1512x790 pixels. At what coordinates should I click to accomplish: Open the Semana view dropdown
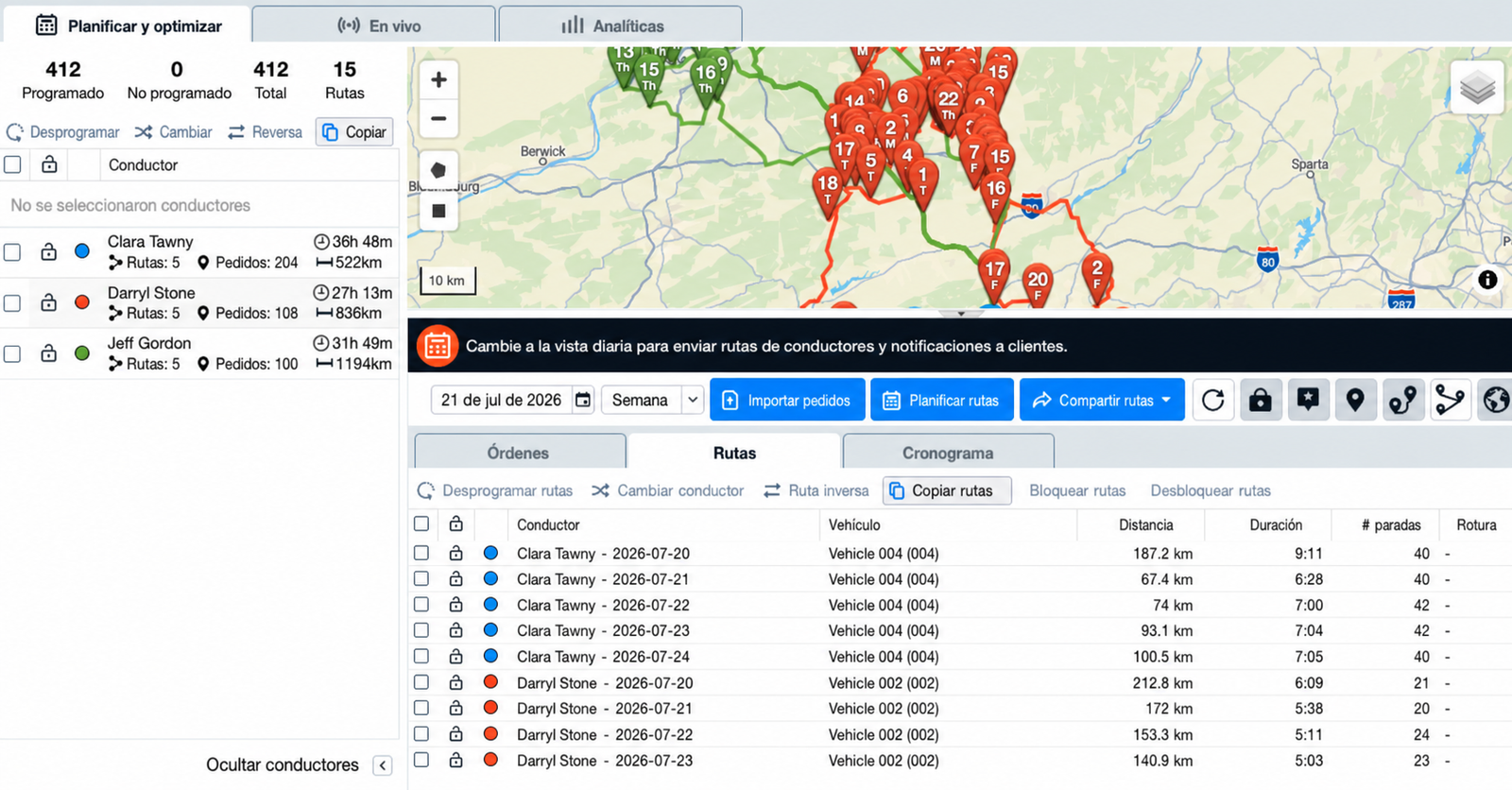tap(653, 400)
